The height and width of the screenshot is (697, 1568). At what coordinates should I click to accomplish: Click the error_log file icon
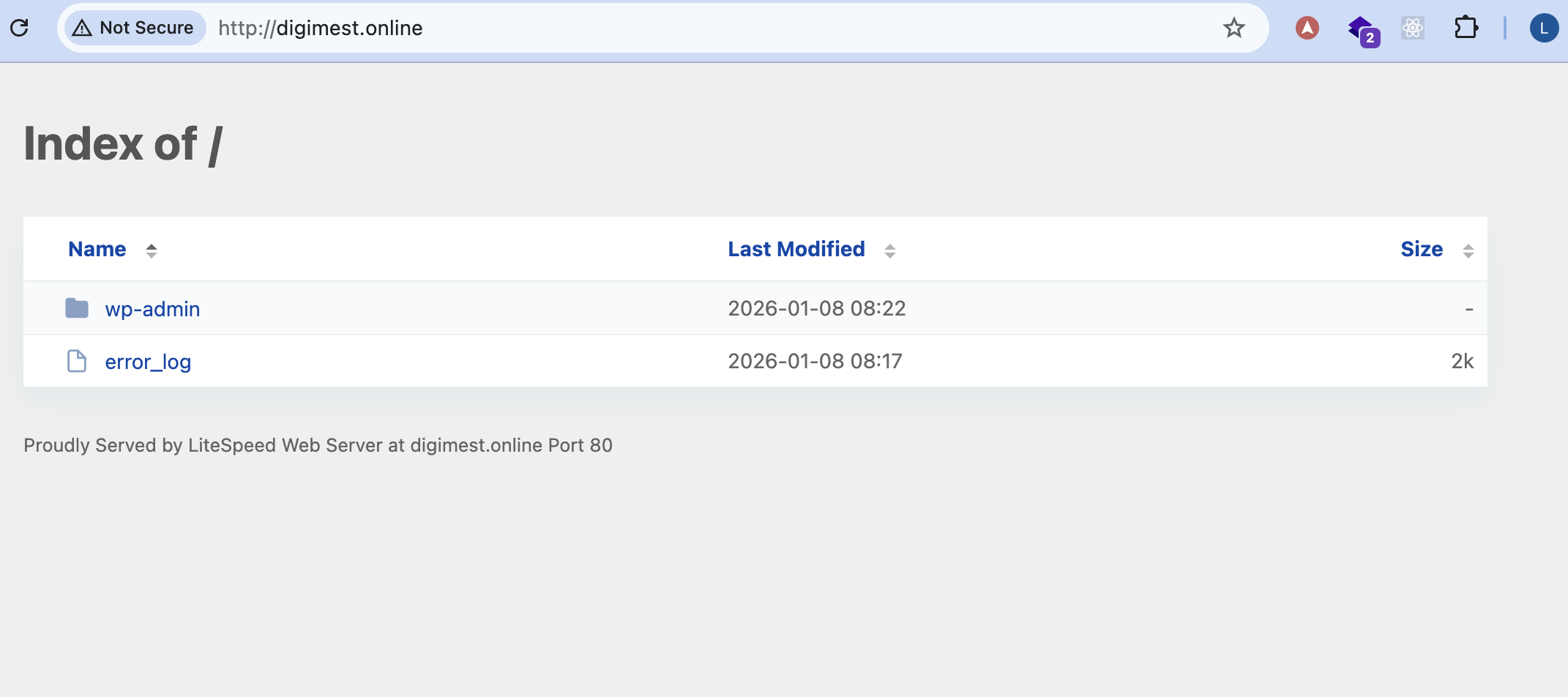coord(77,361)
